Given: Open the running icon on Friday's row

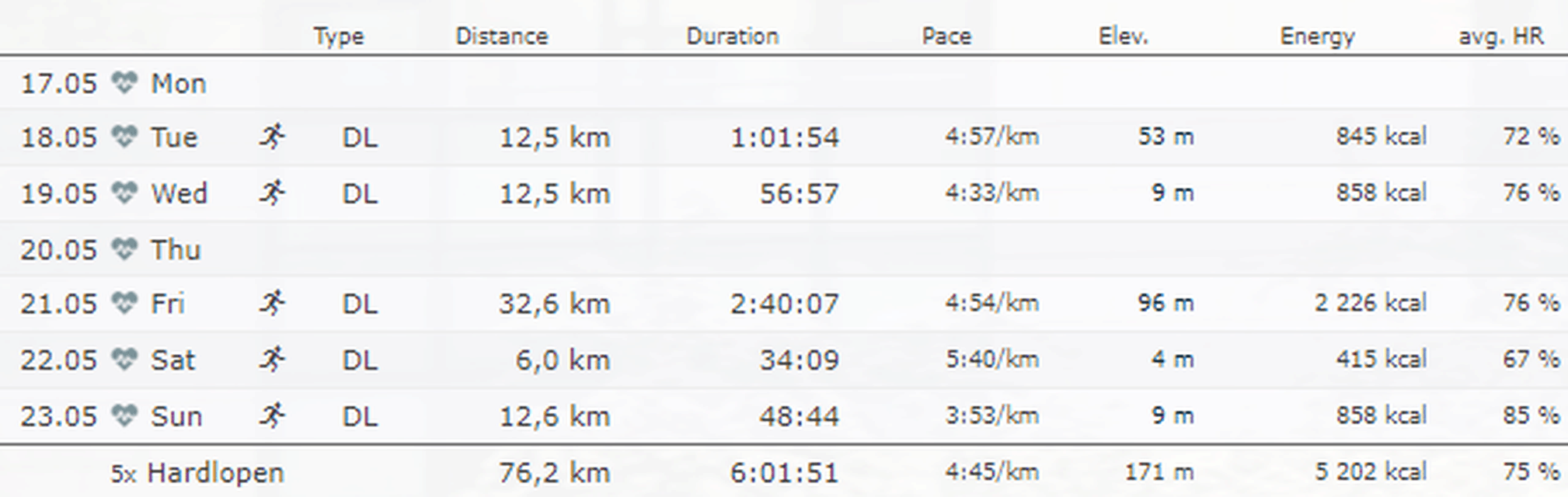Looking at the screenshot, I should (x=272, y=303).
